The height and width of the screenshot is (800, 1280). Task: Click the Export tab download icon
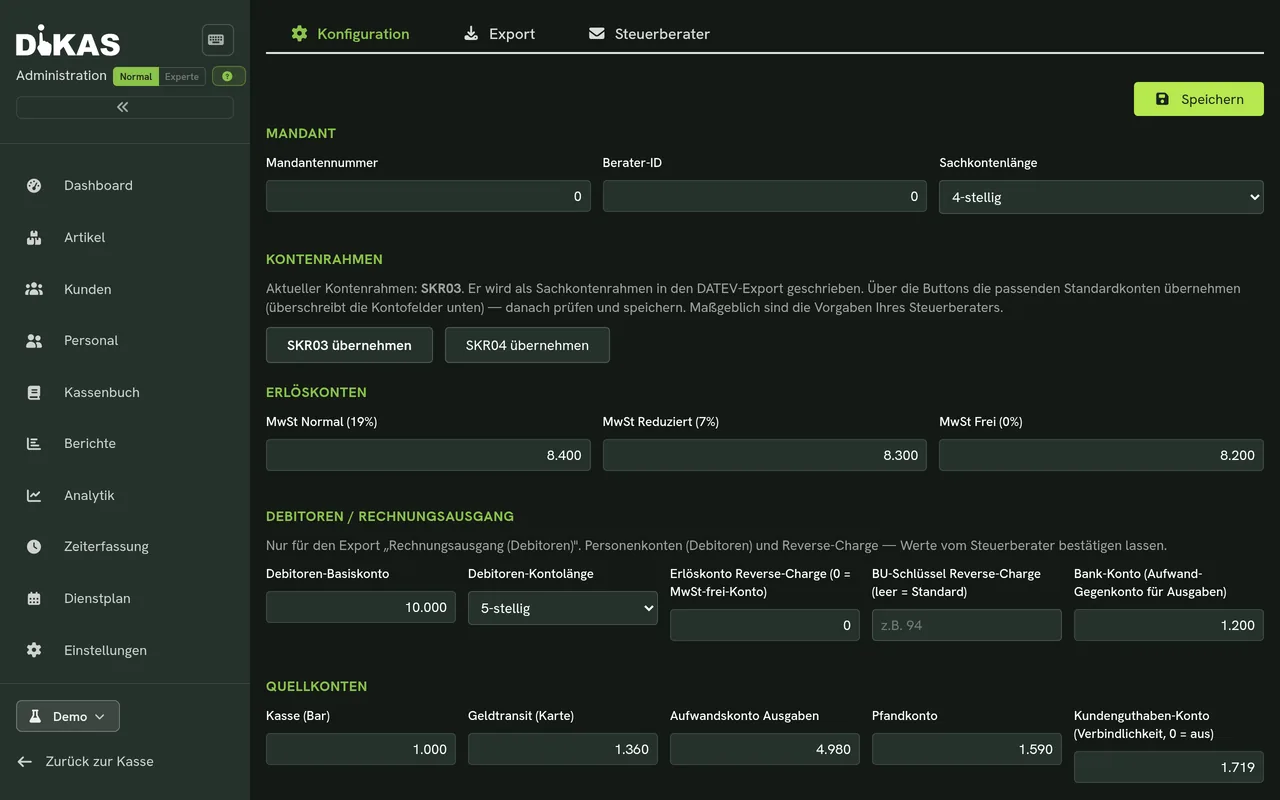[x=471, y=33]
